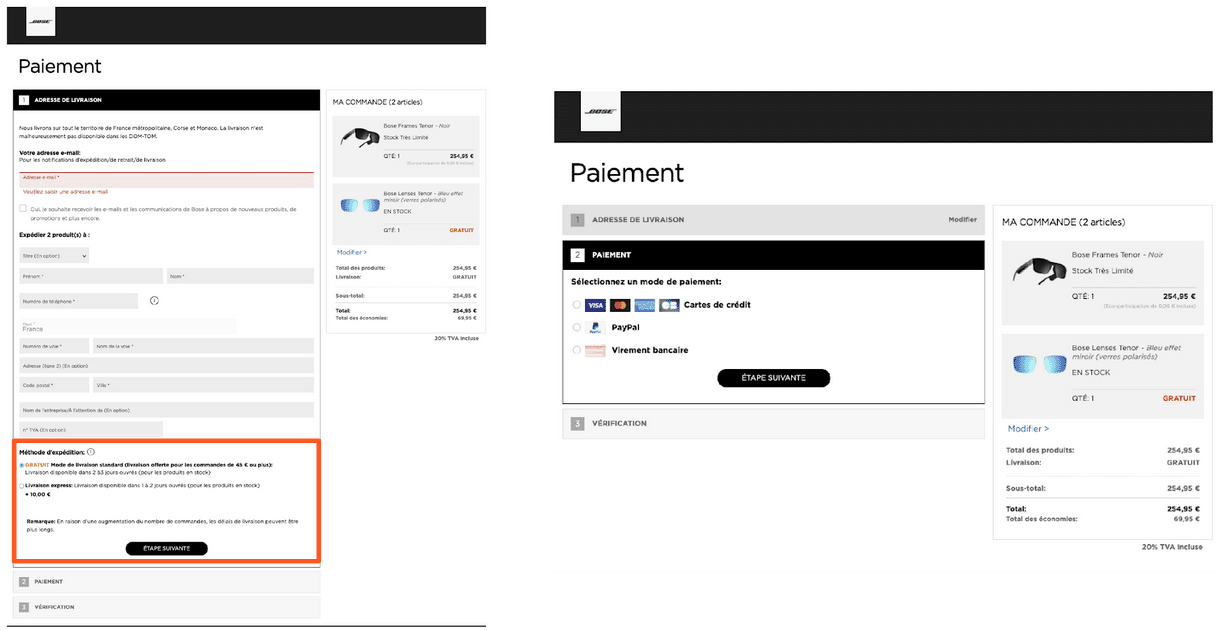The image size is (1221, 630).
Task: Click Étape suivante under the payment options
Action: click(774, 378)
